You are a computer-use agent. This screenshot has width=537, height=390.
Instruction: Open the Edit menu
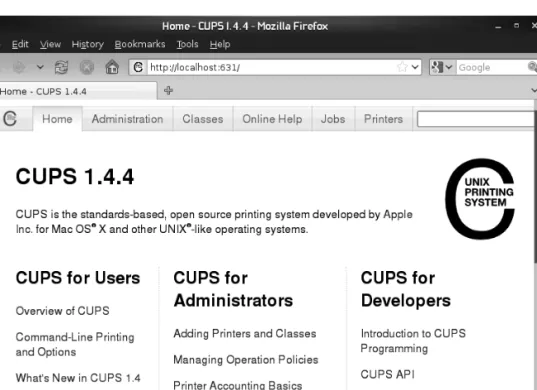click(20, 44)
